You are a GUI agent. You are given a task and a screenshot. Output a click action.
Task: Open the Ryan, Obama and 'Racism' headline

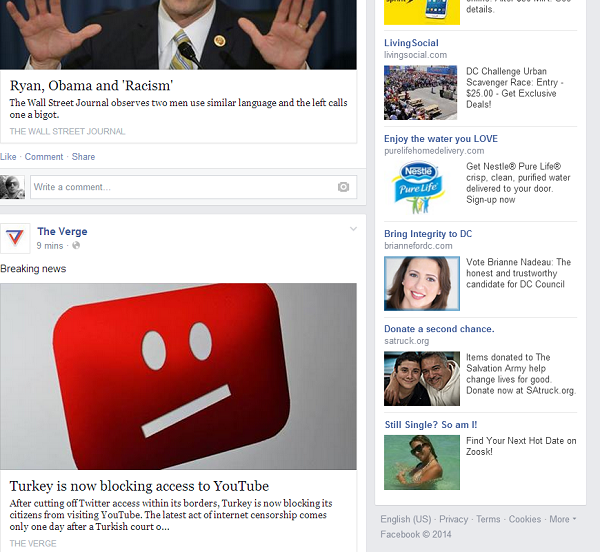point(91,86)
